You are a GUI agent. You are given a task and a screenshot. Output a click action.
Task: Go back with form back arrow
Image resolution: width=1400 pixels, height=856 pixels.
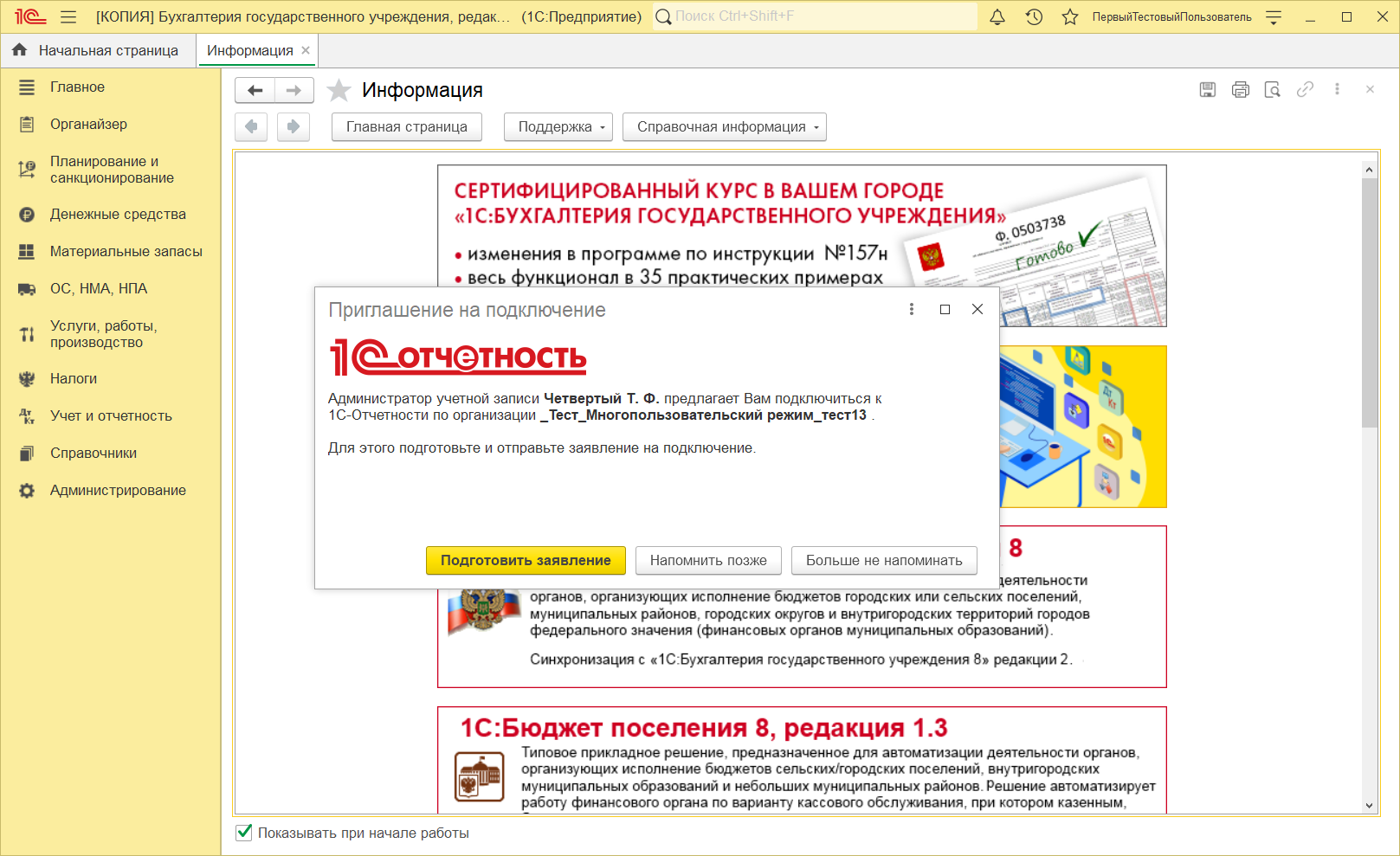click(255, 90)
